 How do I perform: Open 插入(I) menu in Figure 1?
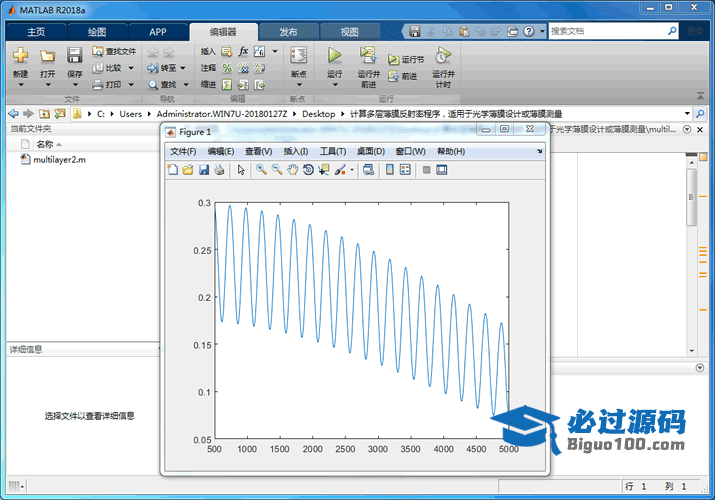(x=295, y=151)
